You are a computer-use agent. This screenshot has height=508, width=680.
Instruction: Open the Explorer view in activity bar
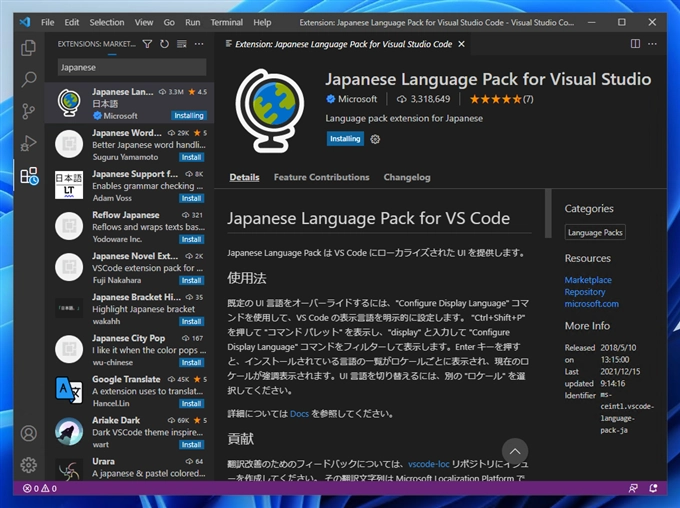[x=28, y=48]
